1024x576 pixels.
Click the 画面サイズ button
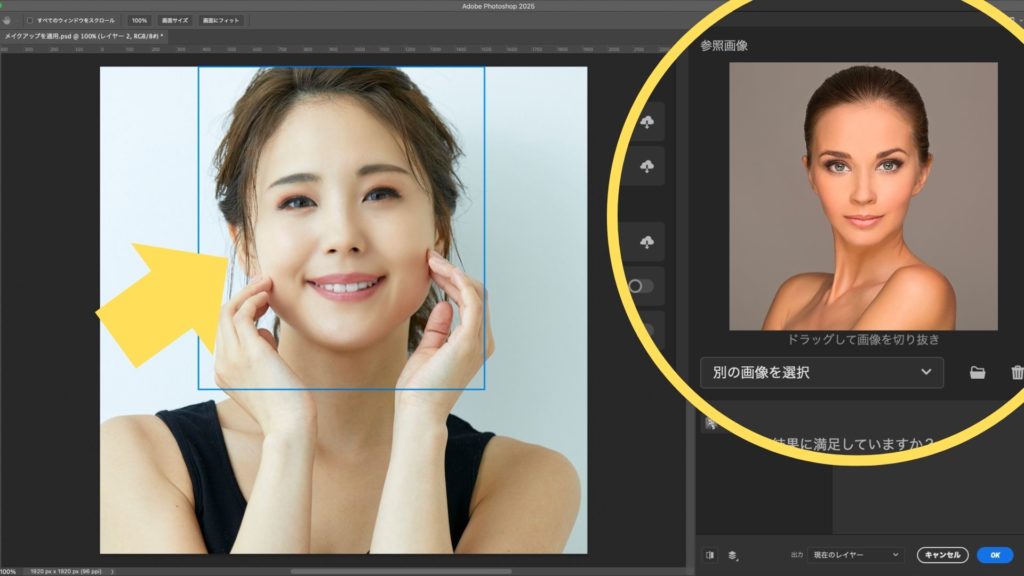click(174, 20)
